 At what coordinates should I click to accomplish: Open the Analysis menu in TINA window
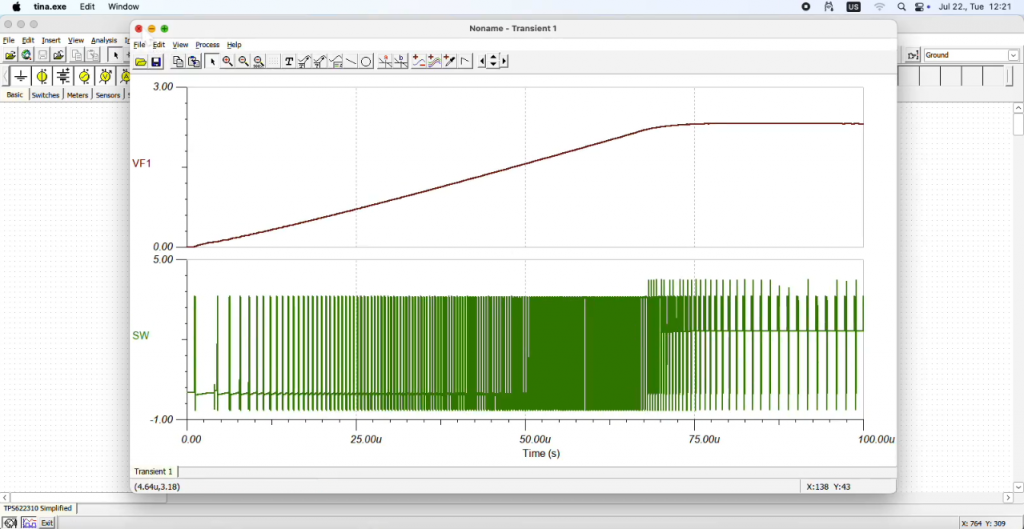click(x=104, y=40)
